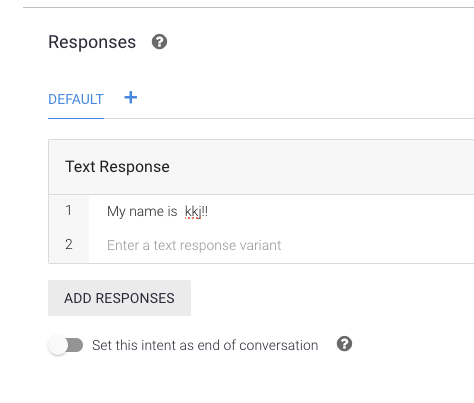Click the white knob of the intent toggle
Screen dimensions: 474x403
pos(58,345)
